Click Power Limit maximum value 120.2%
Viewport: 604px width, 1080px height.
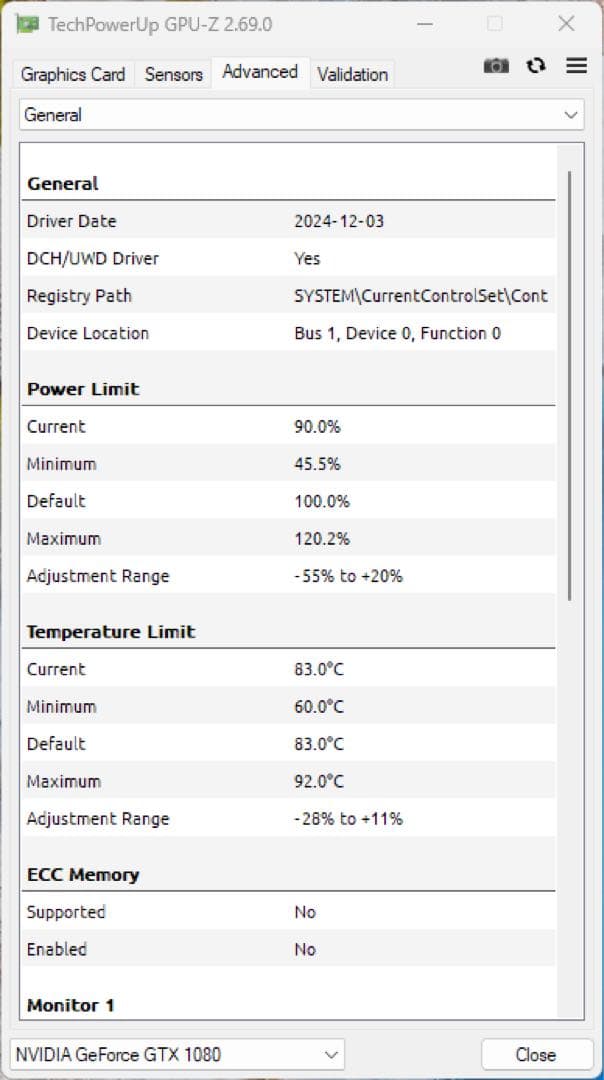click(322, 538)
